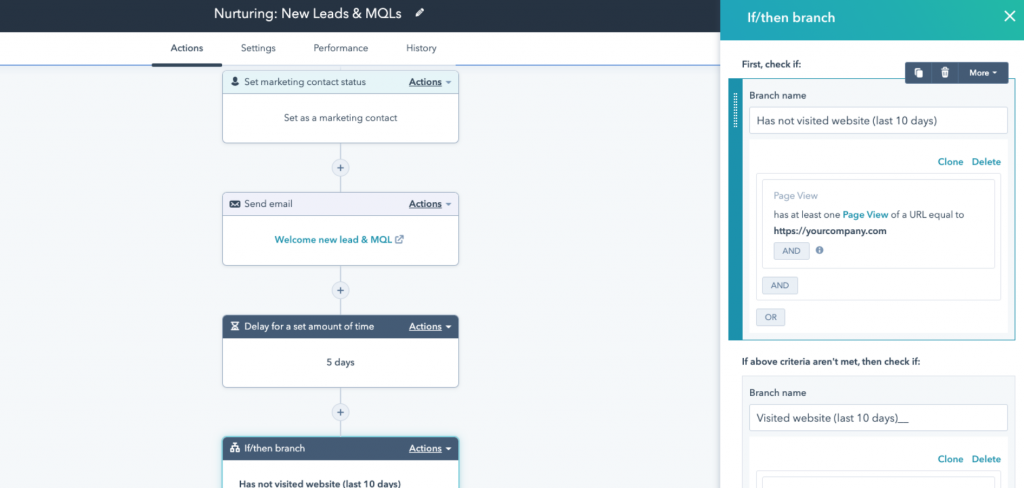Click the OR button

coord(771,317)
